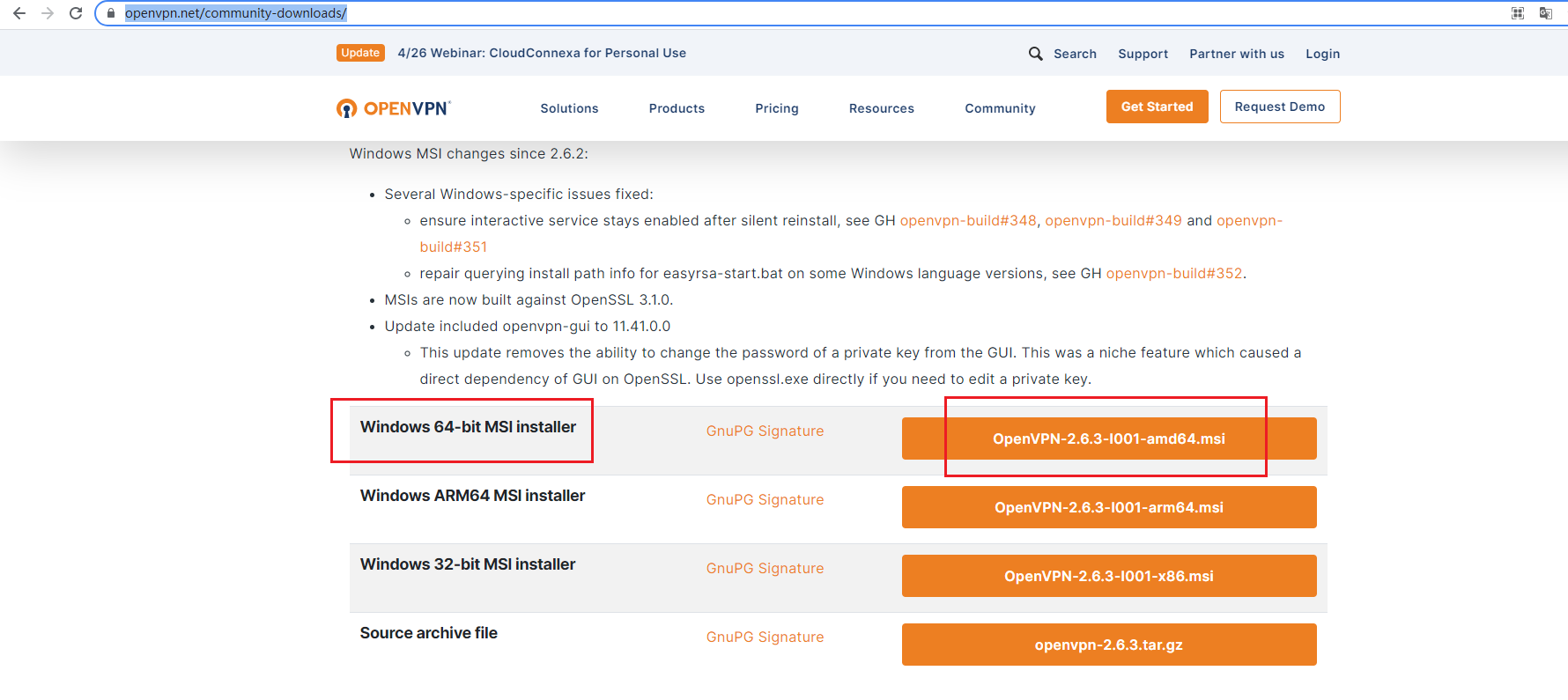Go to Login page
The height and width of the screenshot is (700, 1568).
point(1322,54)
